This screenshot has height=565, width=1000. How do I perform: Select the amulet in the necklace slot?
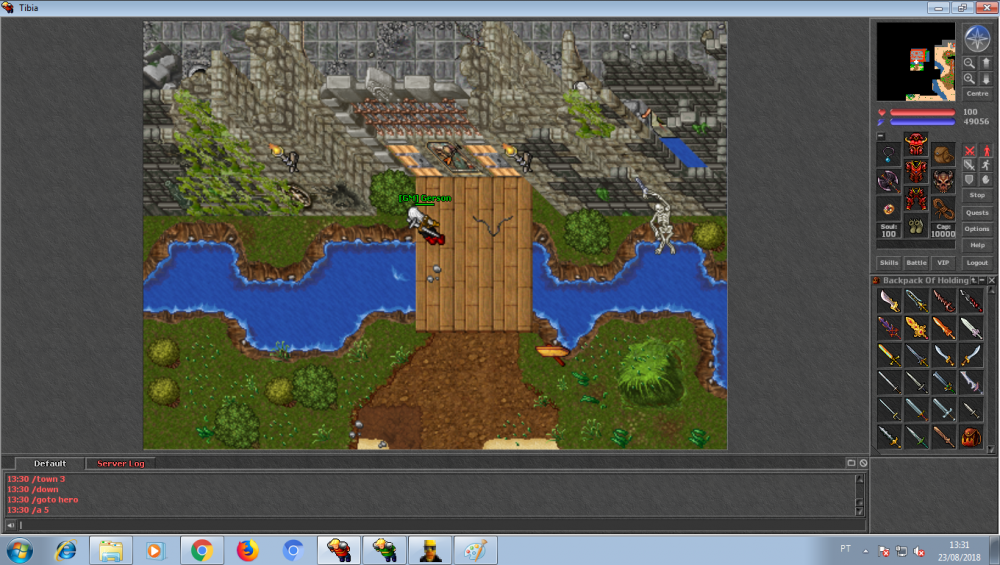(x=888, y=155)
